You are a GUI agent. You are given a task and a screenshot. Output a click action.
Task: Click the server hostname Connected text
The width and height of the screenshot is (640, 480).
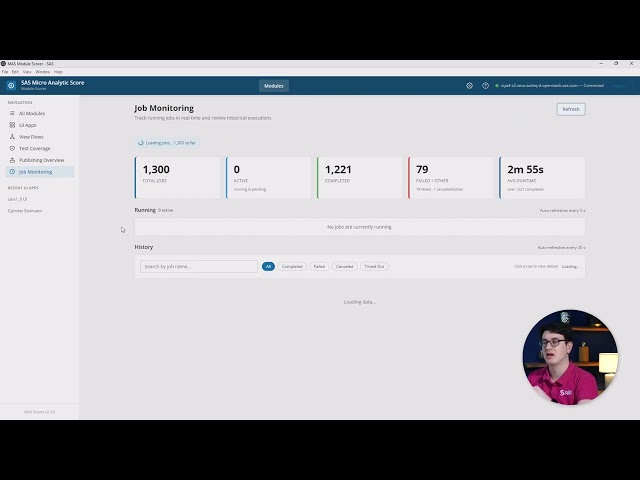coord(552,86)
